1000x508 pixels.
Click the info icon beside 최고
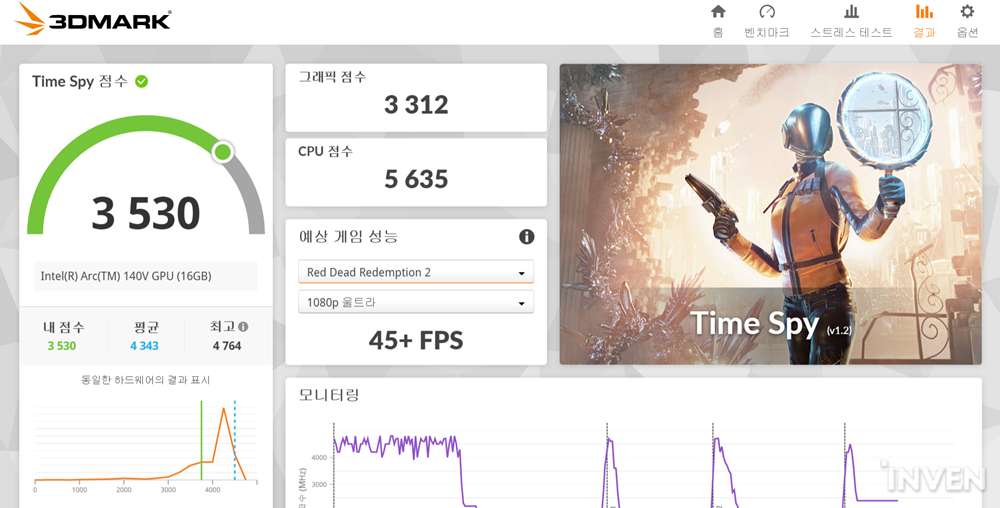243,327
